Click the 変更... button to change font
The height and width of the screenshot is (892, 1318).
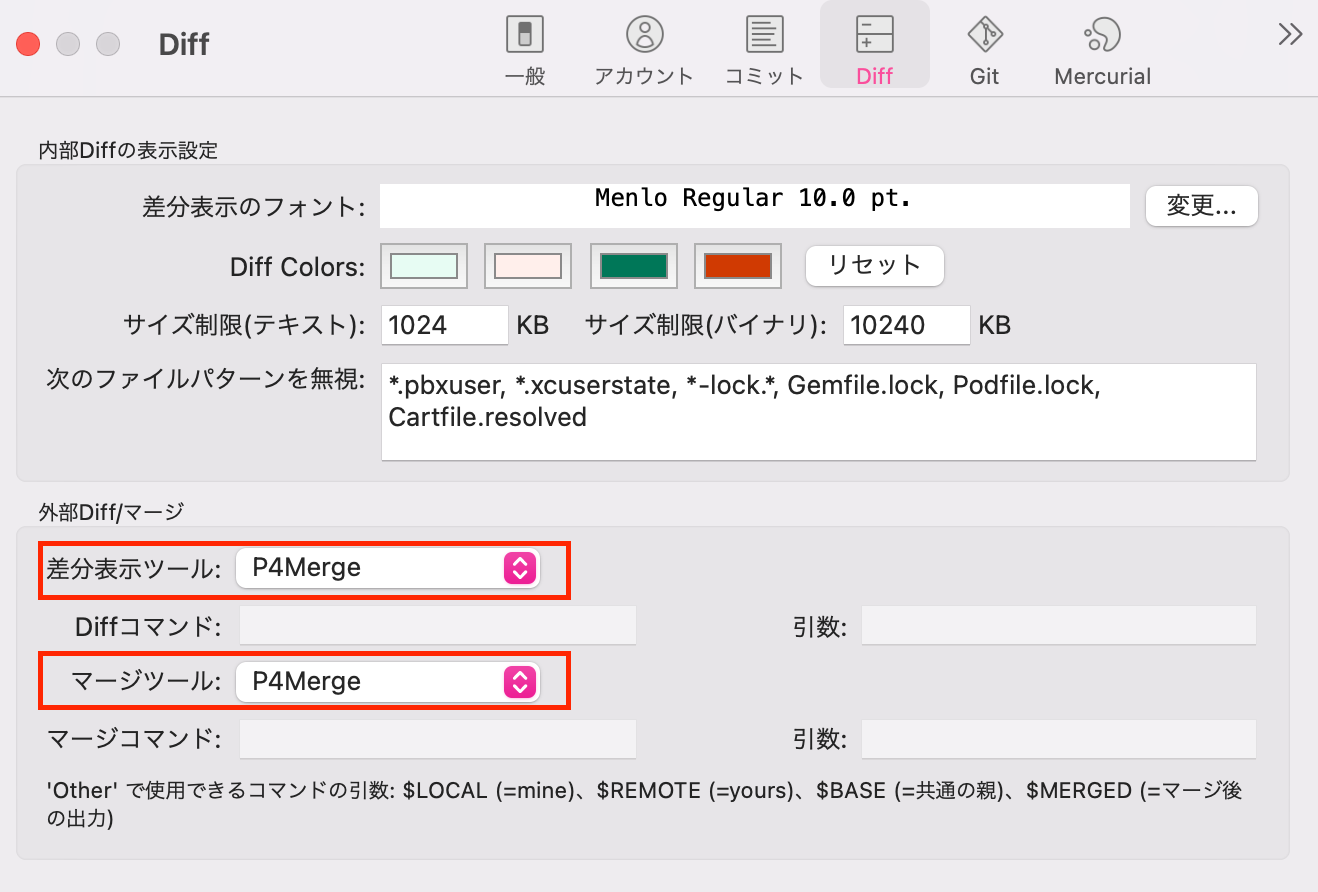pyautogui.click(x=1201, y=206)
